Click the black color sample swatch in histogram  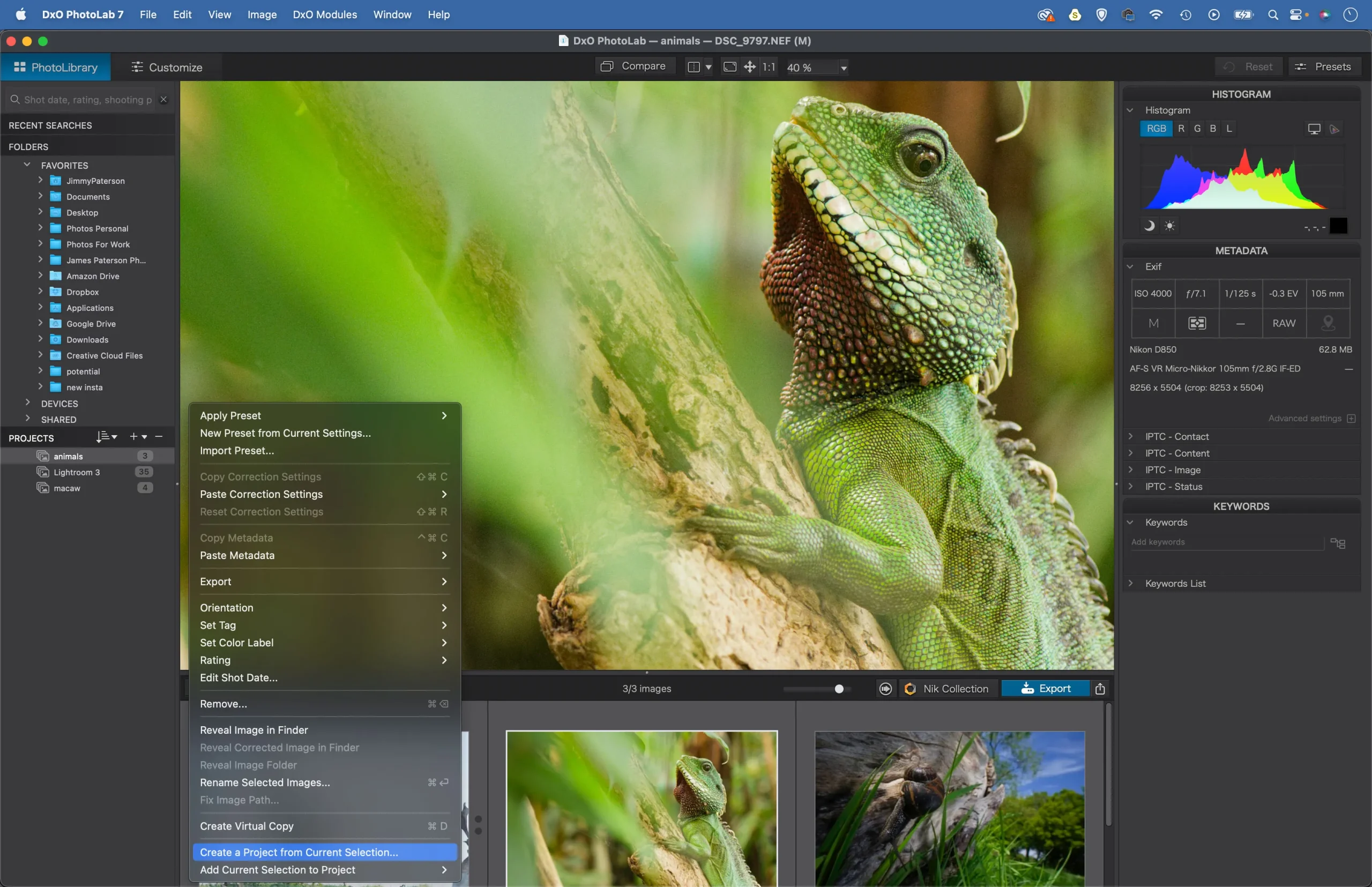click(1338, 225)
